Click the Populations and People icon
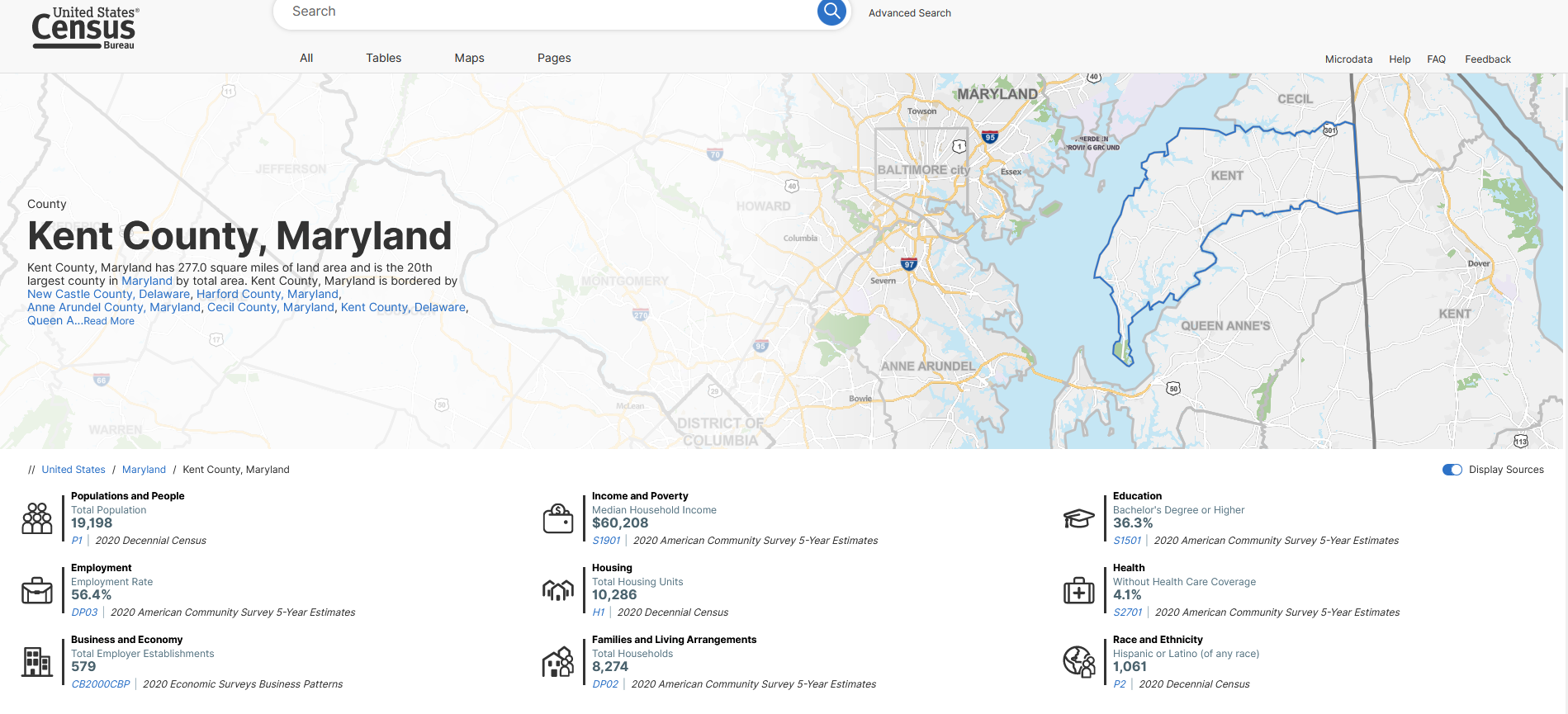Image resolution: width=1568 pixels, height=714 pixels. pos(37,518)
